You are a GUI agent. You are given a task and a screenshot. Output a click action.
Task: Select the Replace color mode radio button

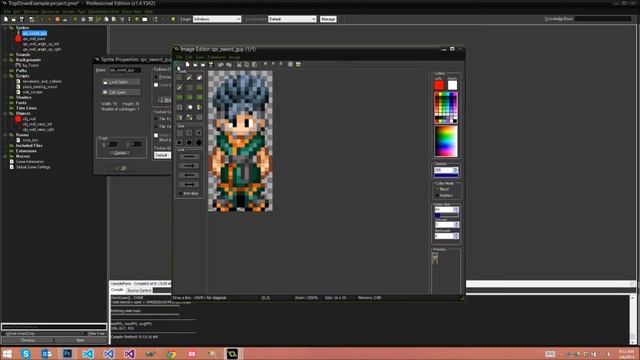pyautogui.click(x=437, y=196)
